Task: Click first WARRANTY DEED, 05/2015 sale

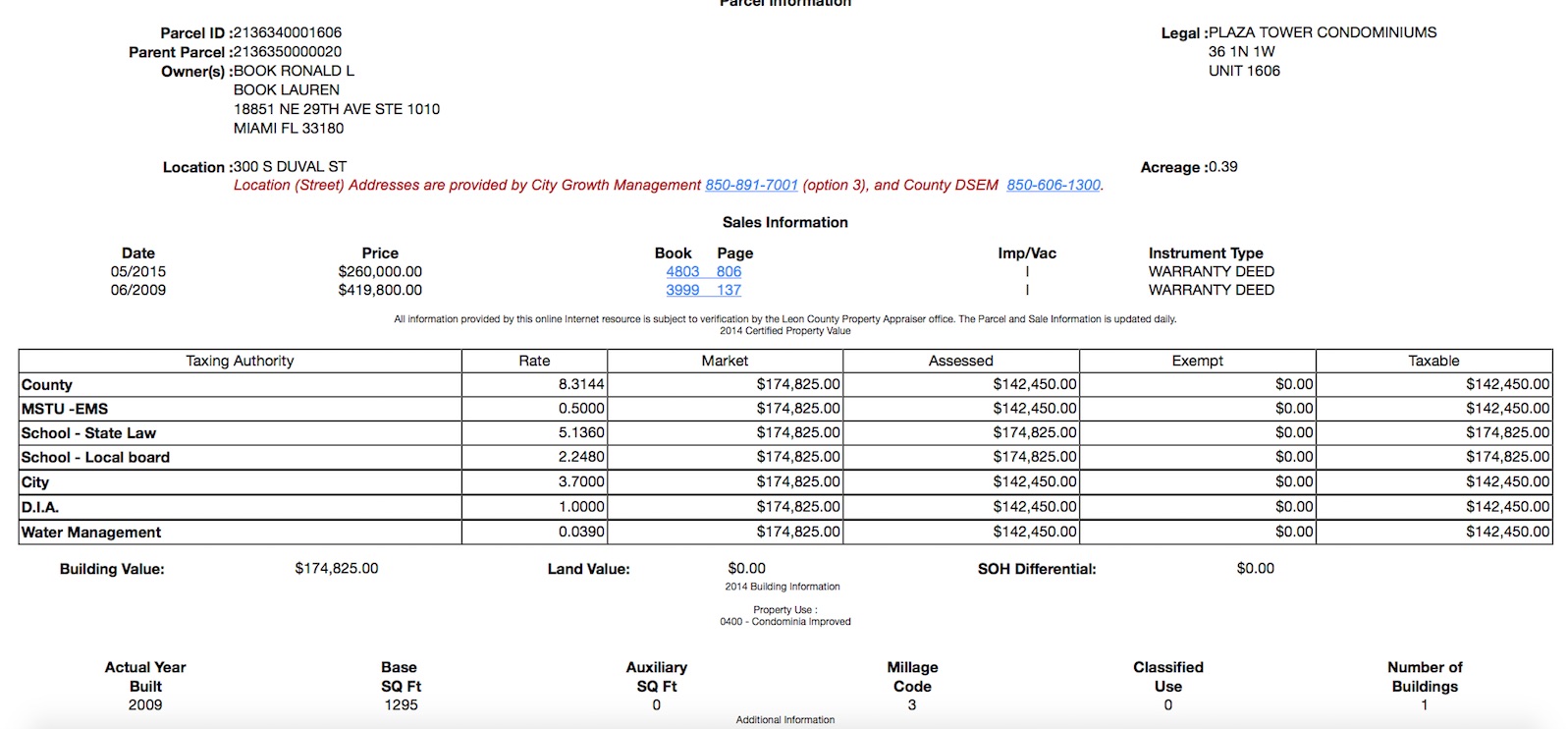Action: (1212, 271)
